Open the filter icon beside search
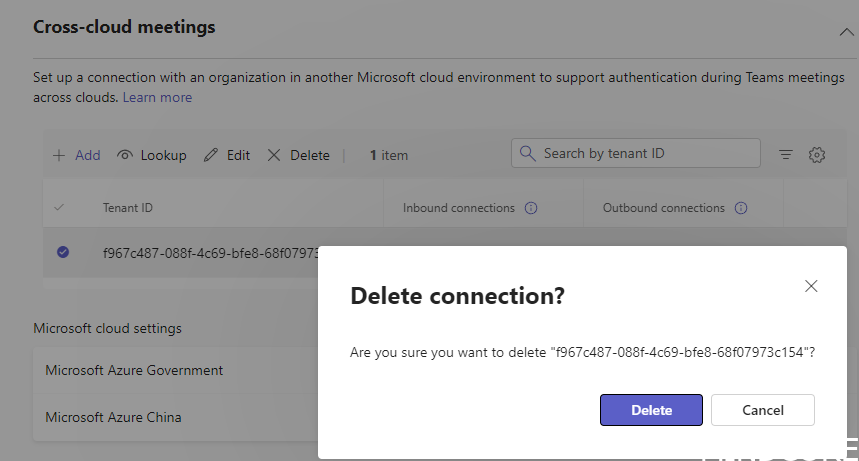859x461 pixels. coord(786,154)
